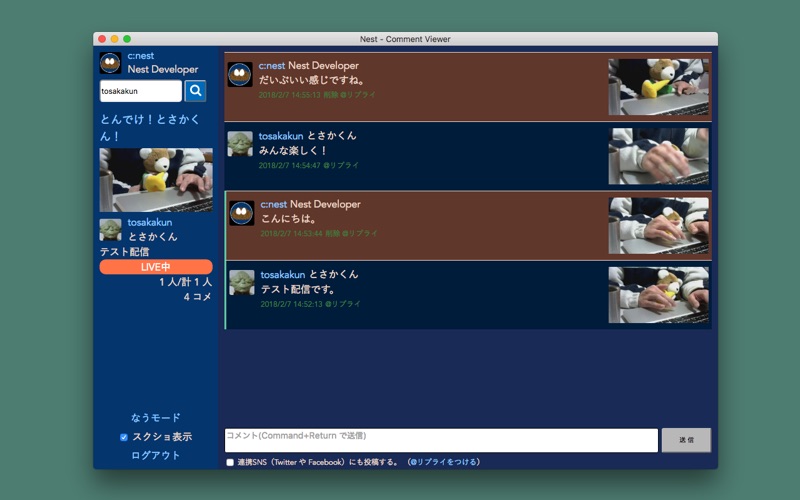Click tosakakun username on テスト配信です comment

(283, 275)
